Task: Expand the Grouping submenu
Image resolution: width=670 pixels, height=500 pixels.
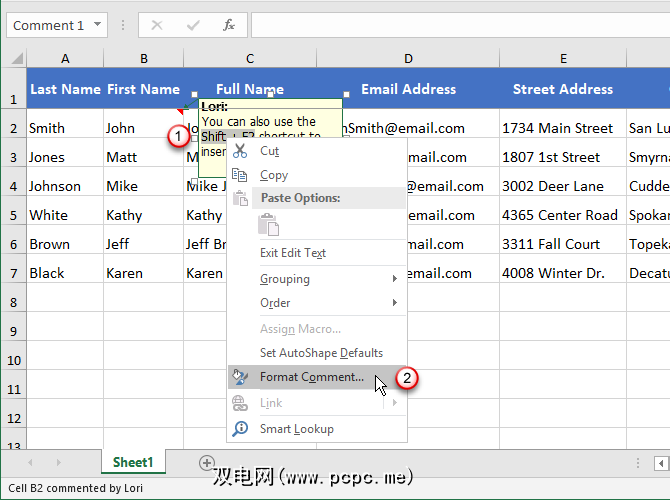Action: pos(395,279)
